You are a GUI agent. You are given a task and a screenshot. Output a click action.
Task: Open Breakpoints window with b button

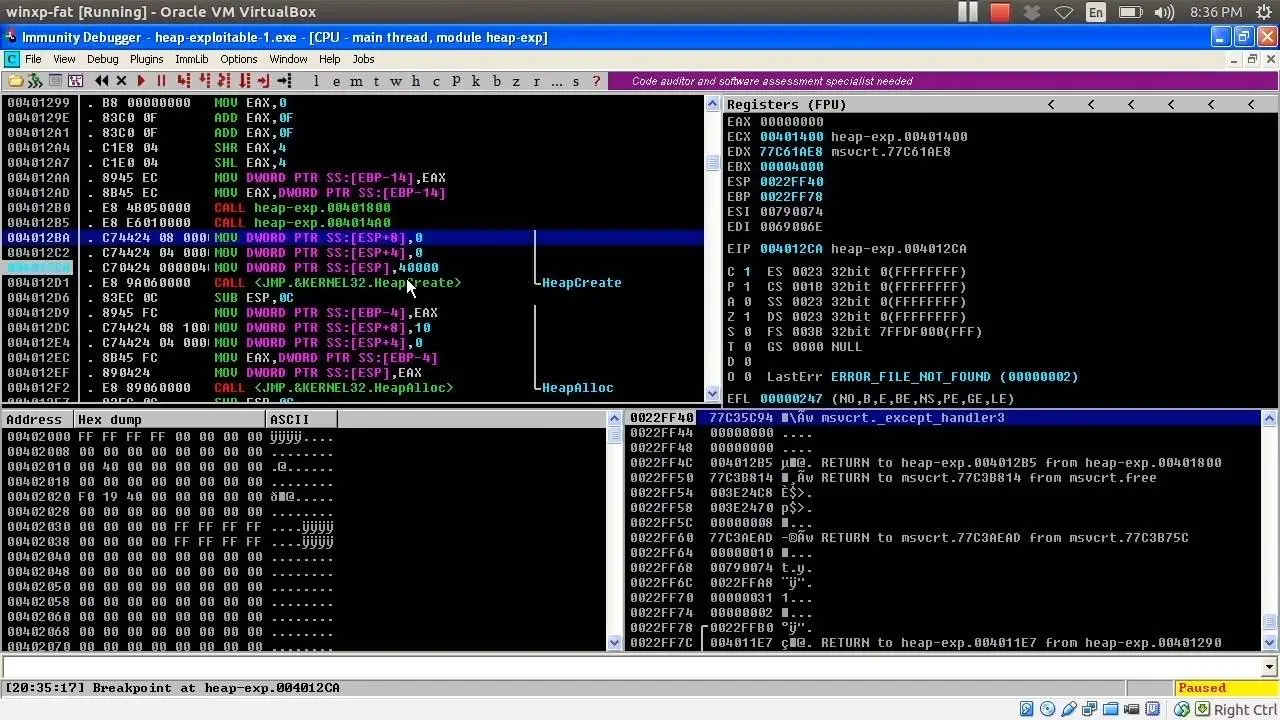(x=496, y=81)
